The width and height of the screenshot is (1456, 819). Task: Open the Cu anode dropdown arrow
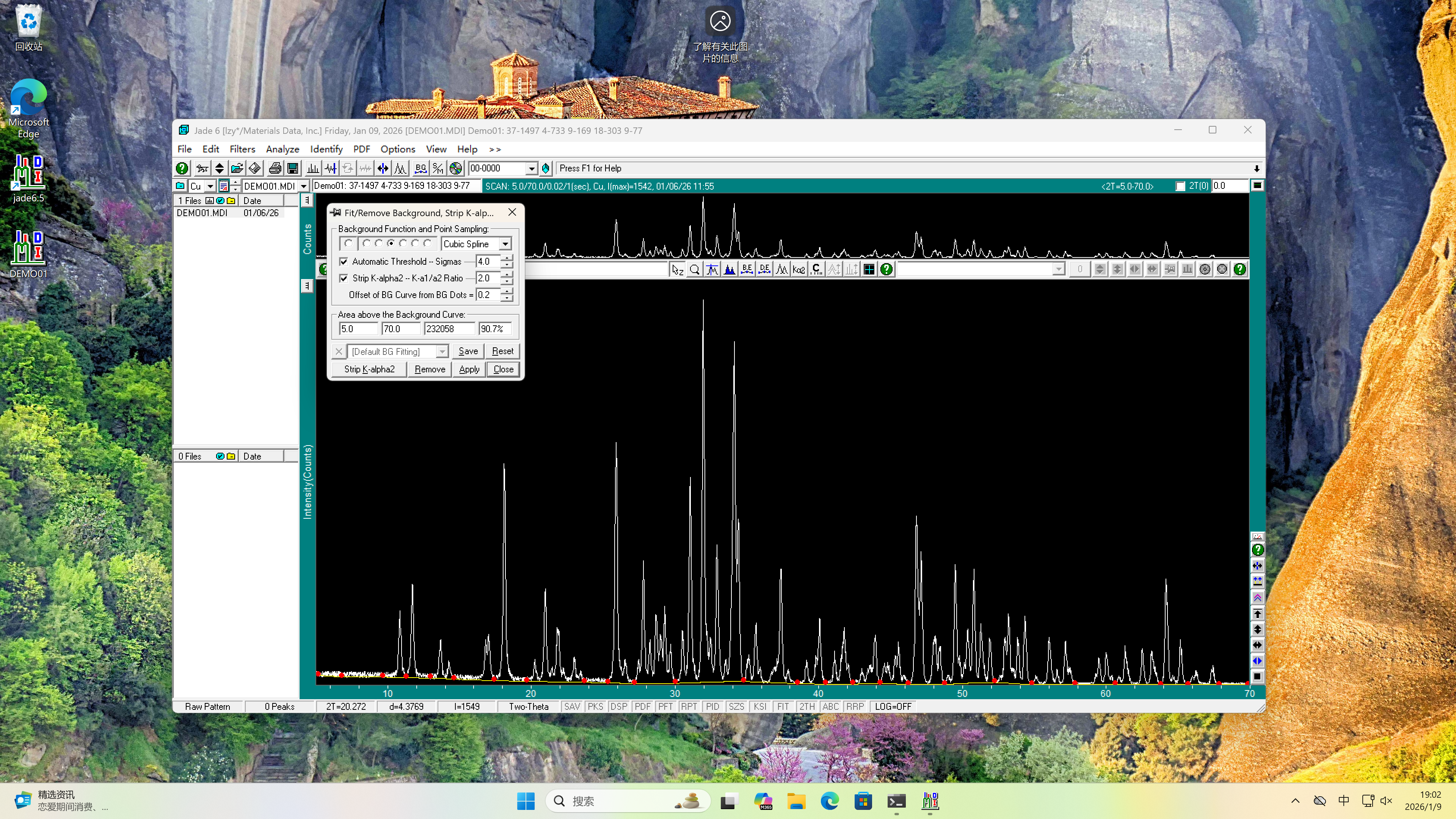tap(210, 187)
